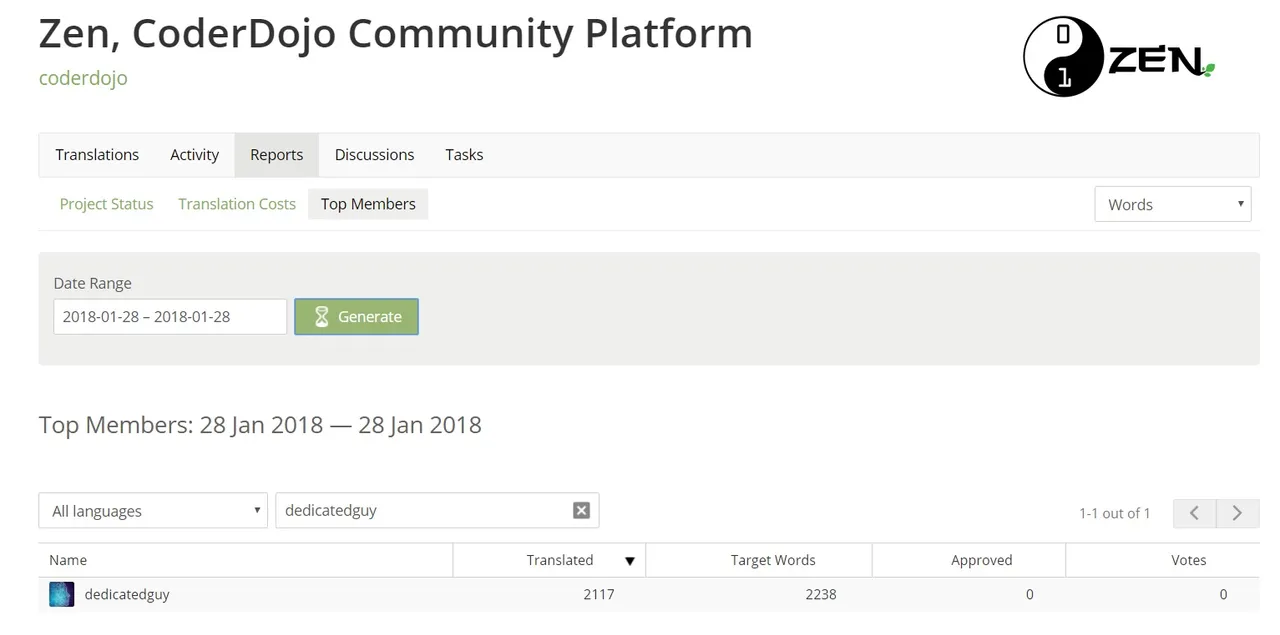
Task: Click the dedicatedguy avatar thumbnail
Action: pos(62,594)
